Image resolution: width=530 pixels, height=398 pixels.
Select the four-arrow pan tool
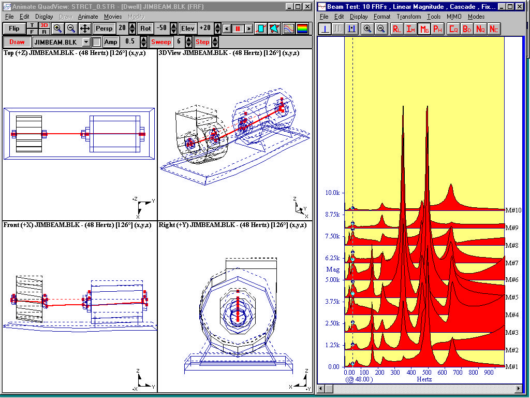tap(85, 29)
